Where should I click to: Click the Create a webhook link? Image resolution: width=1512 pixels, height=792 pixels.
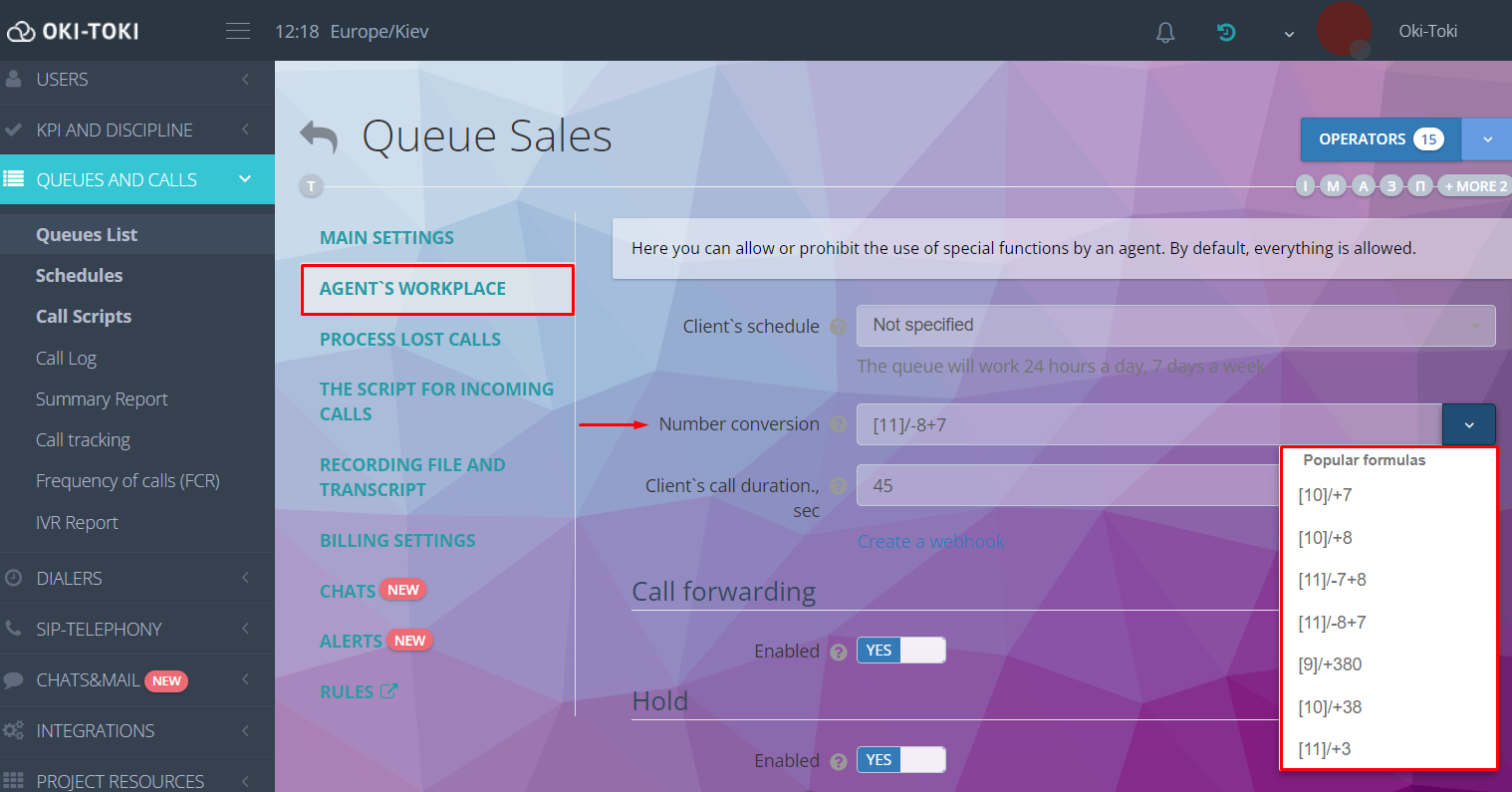point(930,542)
